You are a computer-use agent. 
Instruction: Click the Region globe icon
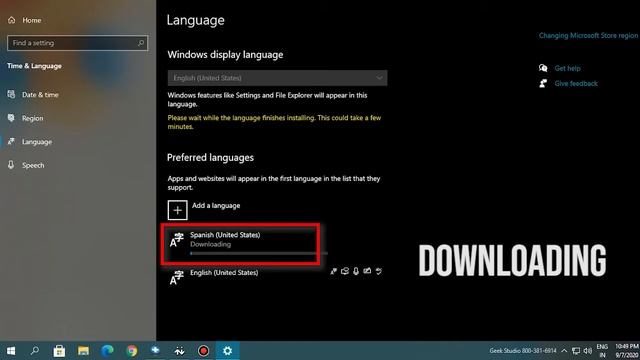pos(11,118)
